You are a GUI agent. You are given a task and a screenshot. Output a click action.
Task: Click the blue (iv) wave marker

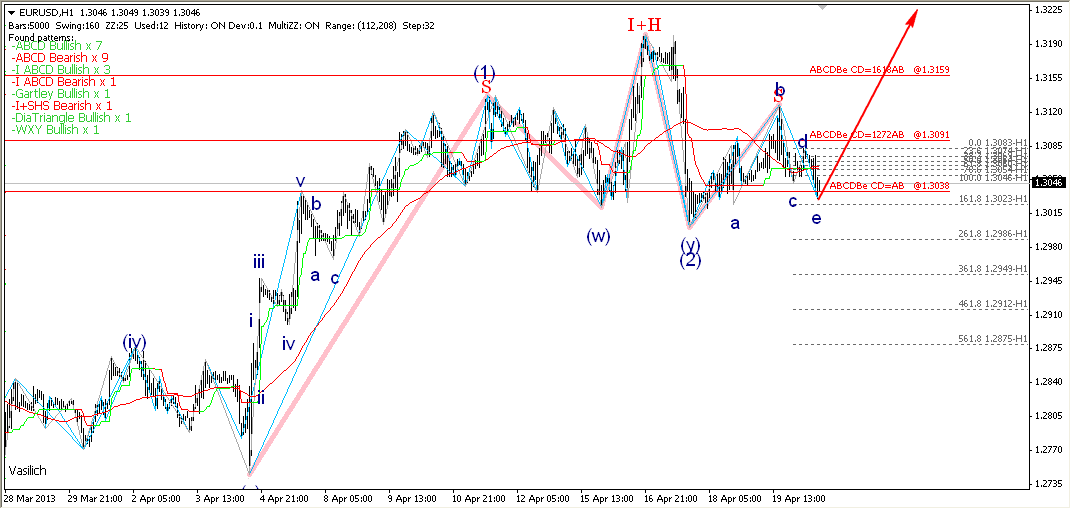(135, 342)
